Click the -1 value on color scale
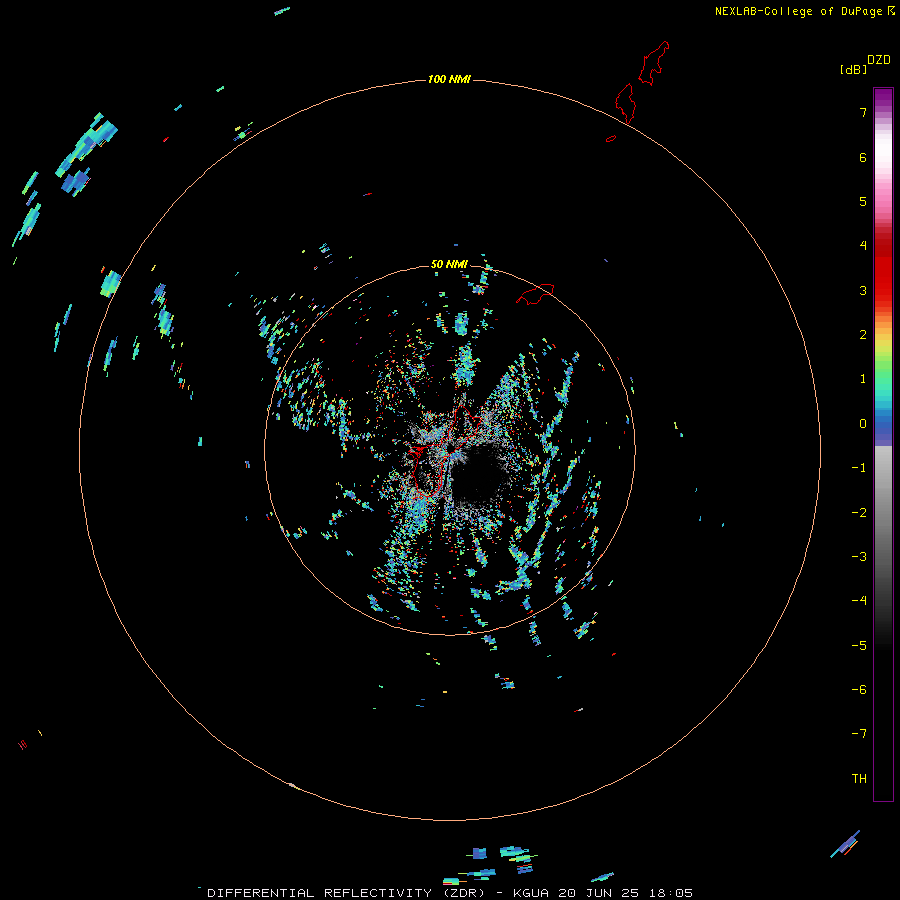This screenshot has height=900, width=900. [859, 468]
